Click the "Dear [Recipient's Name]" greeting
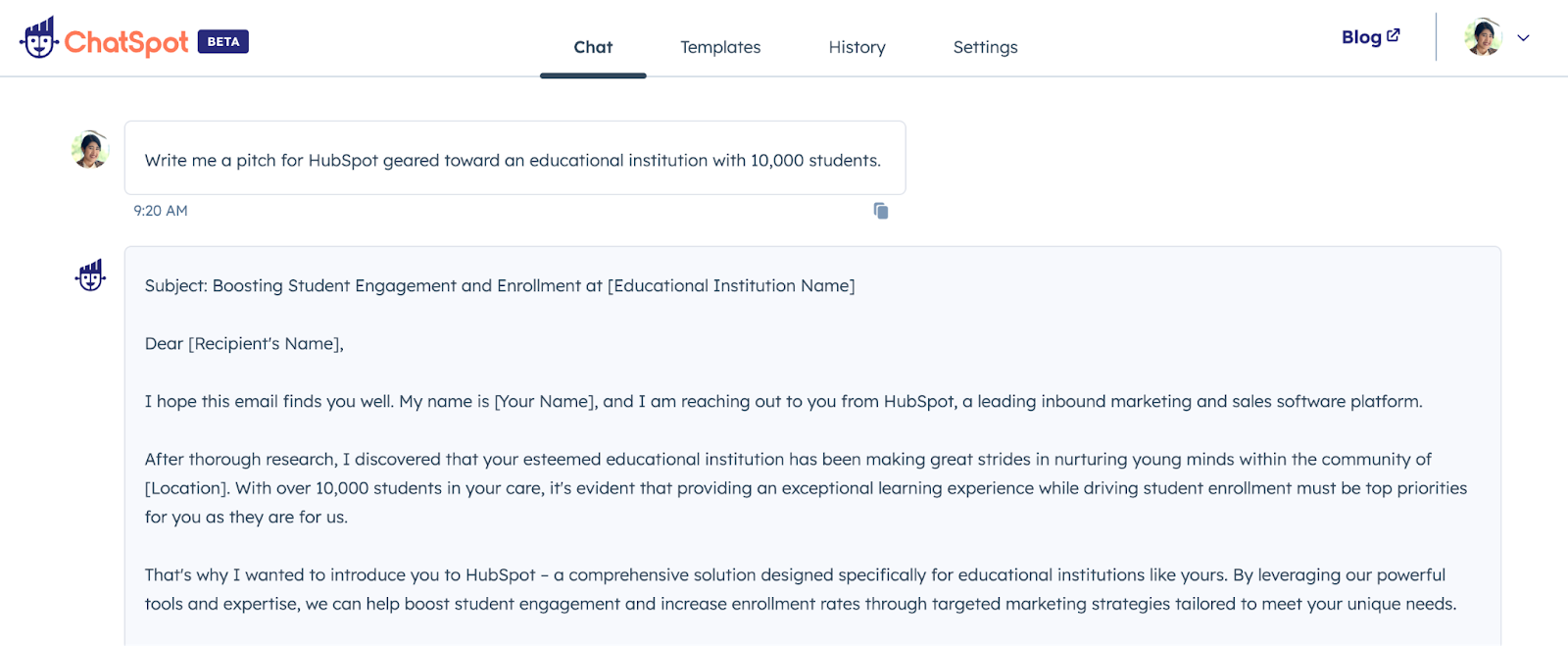Viewport: 1568px width, 646px height. [x=244, y=344]
